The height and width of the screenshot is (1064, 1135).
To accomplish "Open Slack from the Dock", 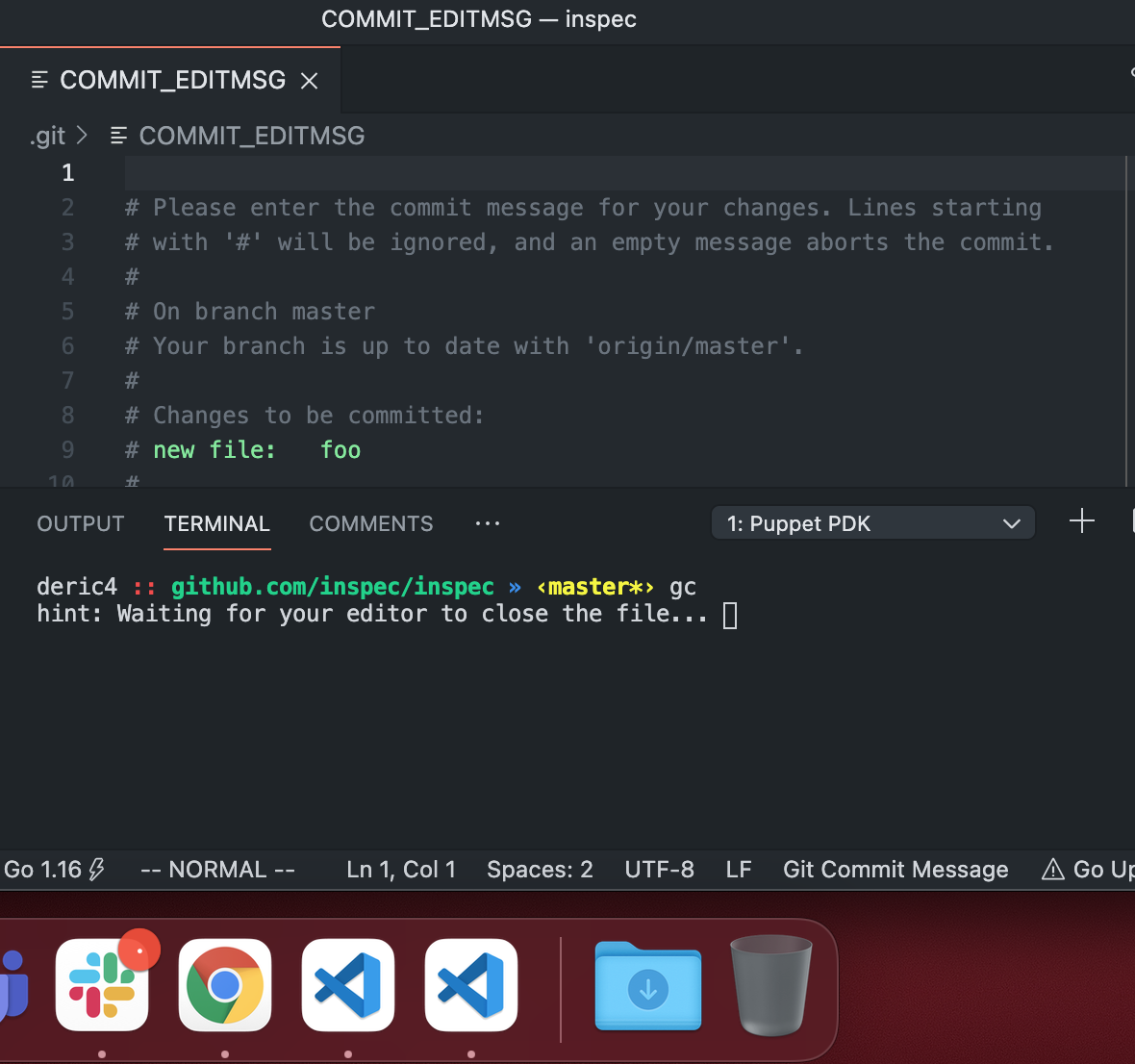I will pos(103,985).
